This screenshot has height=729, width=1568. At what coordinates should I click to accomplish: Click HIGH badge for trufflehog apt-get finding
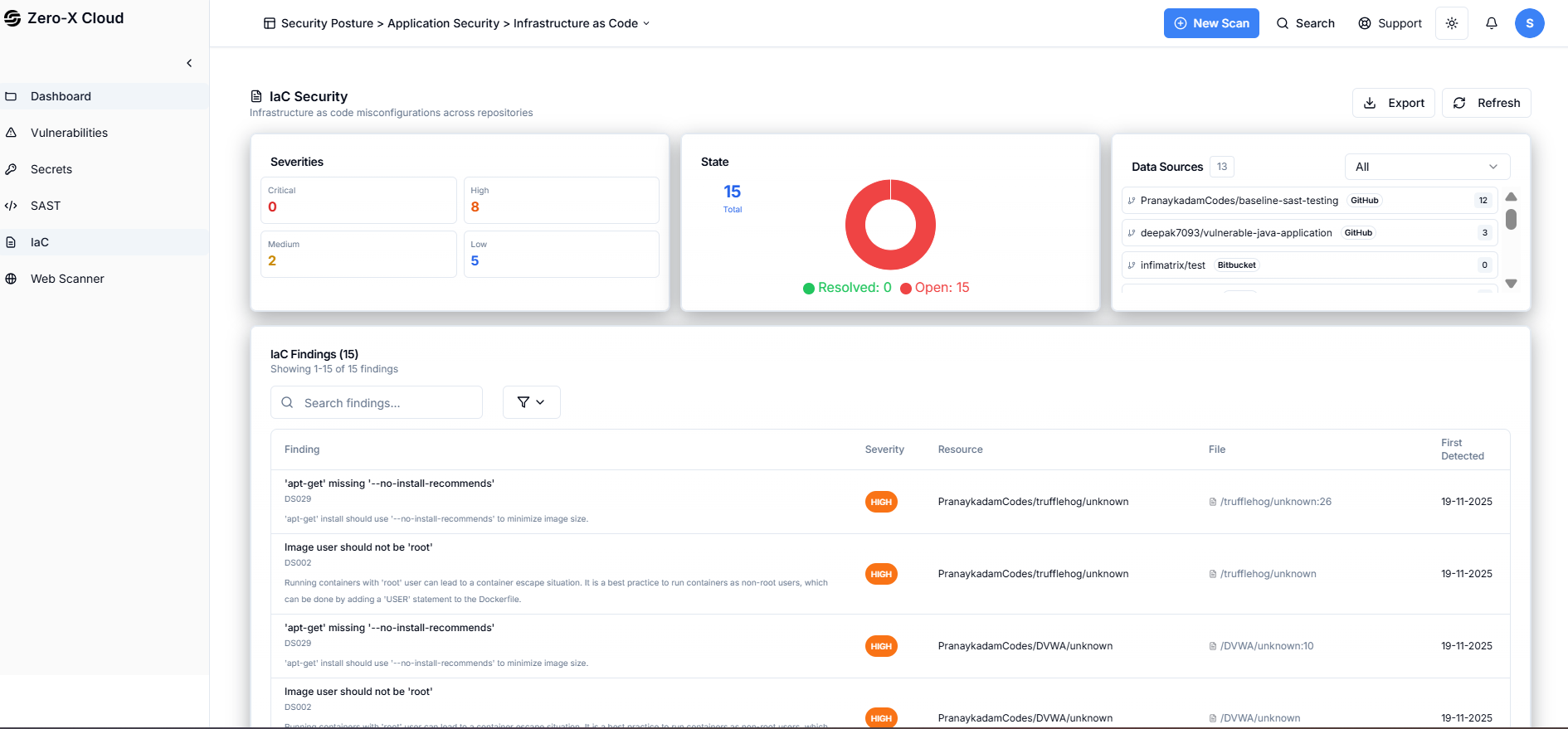[x=881, y=502]
